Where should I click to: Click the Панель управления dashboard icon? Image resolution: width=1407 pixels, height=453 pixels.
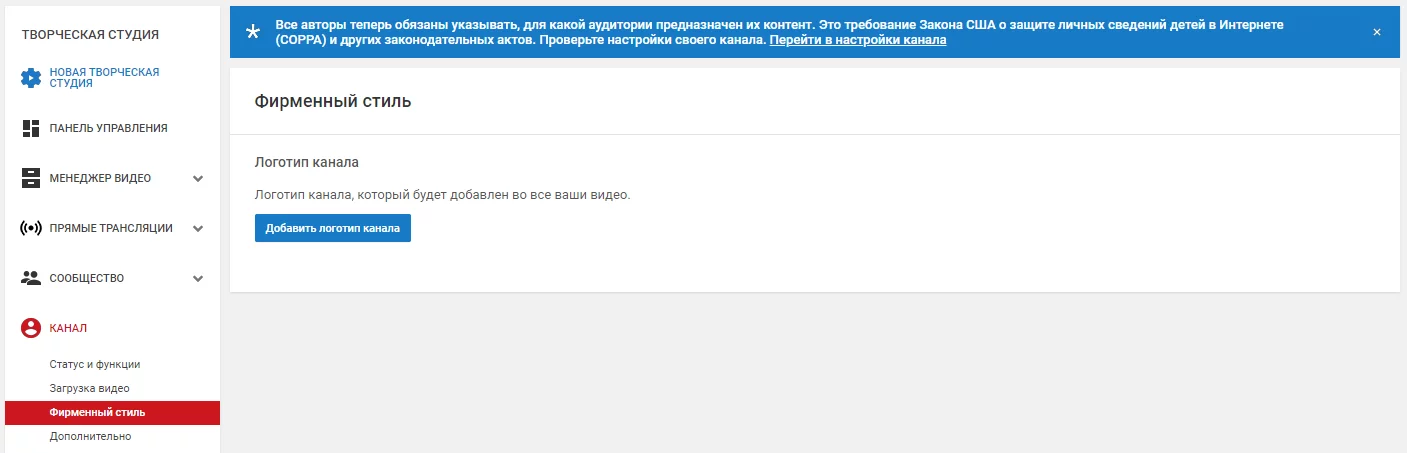click(x=31, y=128)
